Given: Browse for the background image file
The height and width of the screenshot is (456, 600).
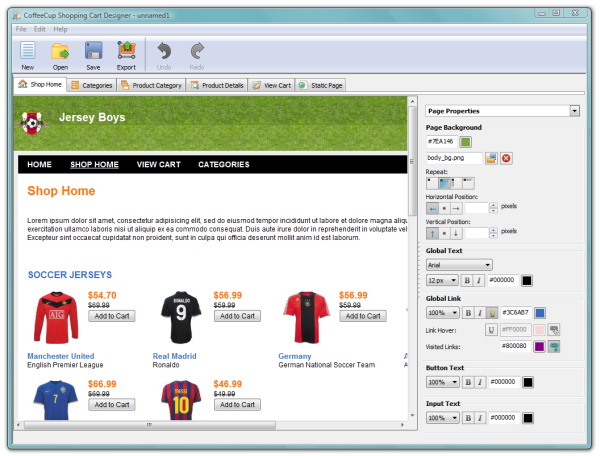Looking at the screenshot, I should (491, 158).
